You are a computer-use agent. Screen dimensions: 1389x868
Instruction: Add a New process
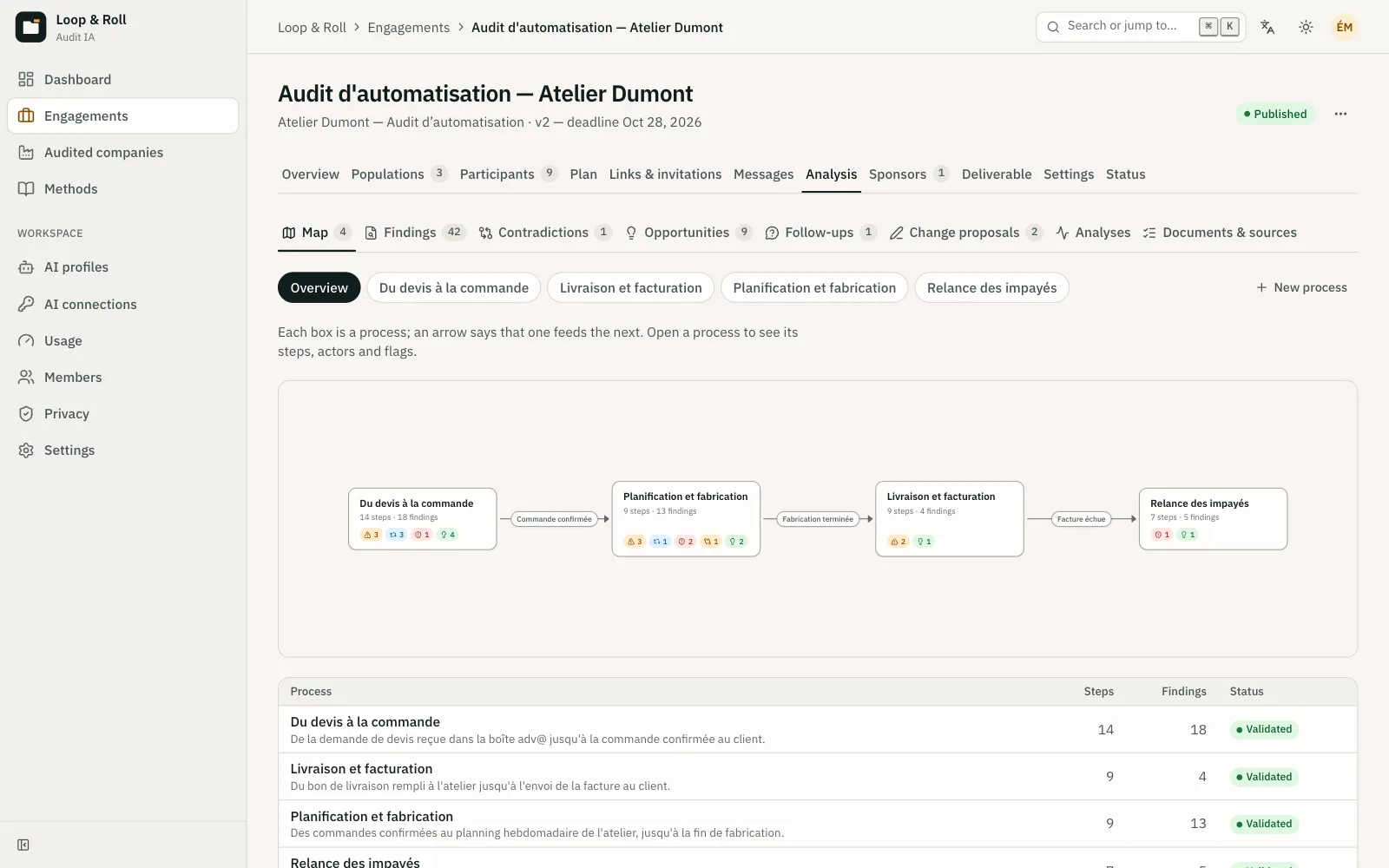coord(1301,288)
